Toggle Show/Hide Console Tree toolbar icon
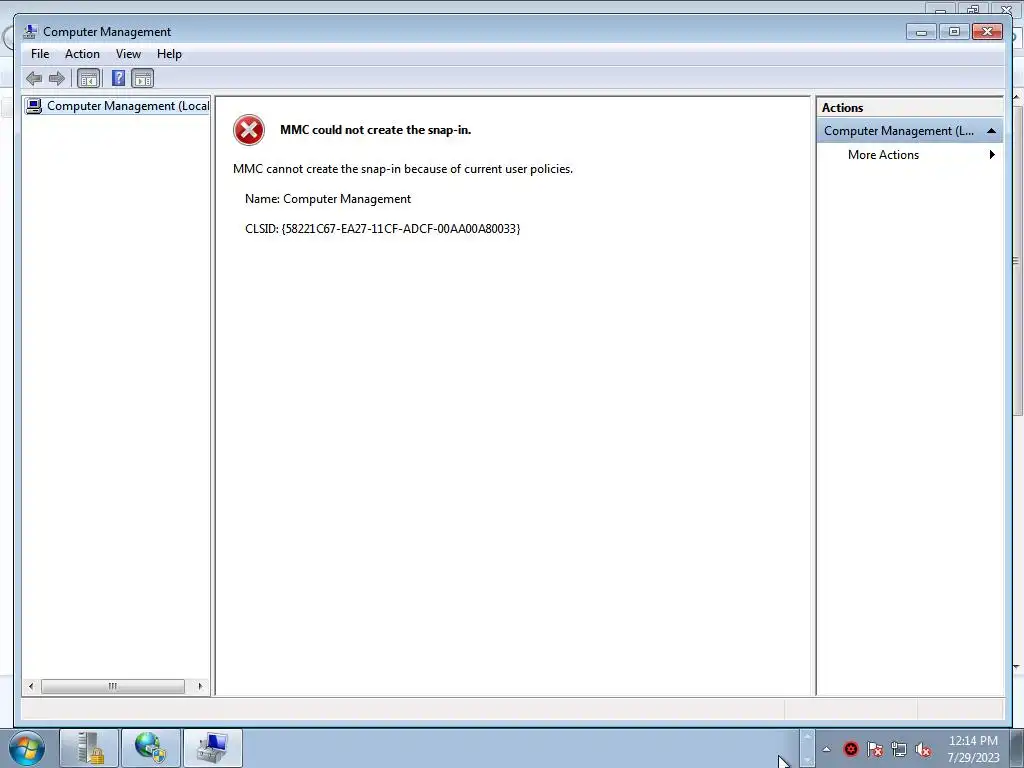Image resolution: width=1024 pixels, height=768 pixels. pyautogui.click(x=88, y=79)
